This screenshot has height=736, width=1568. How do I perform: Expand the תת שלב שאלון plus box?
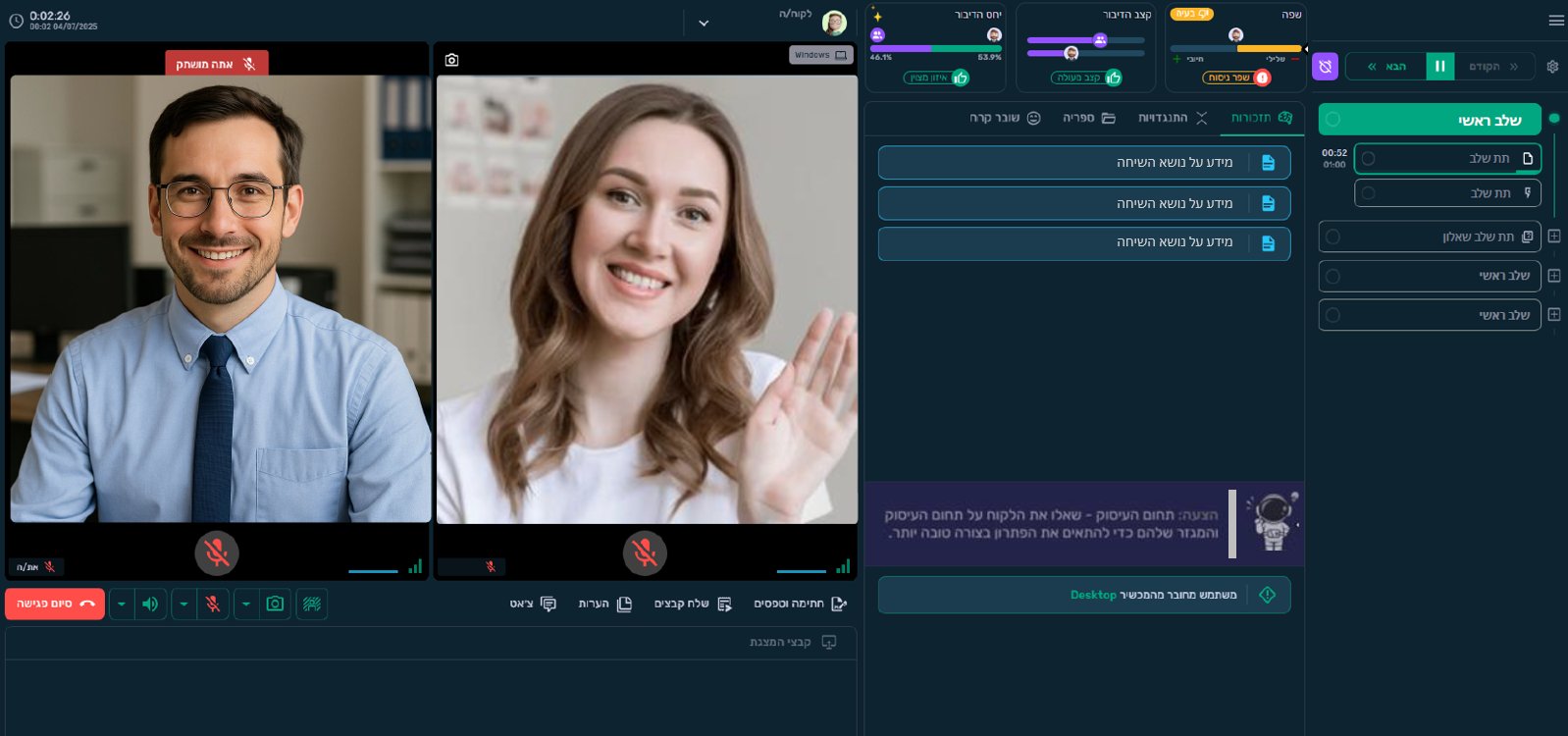1554,237
